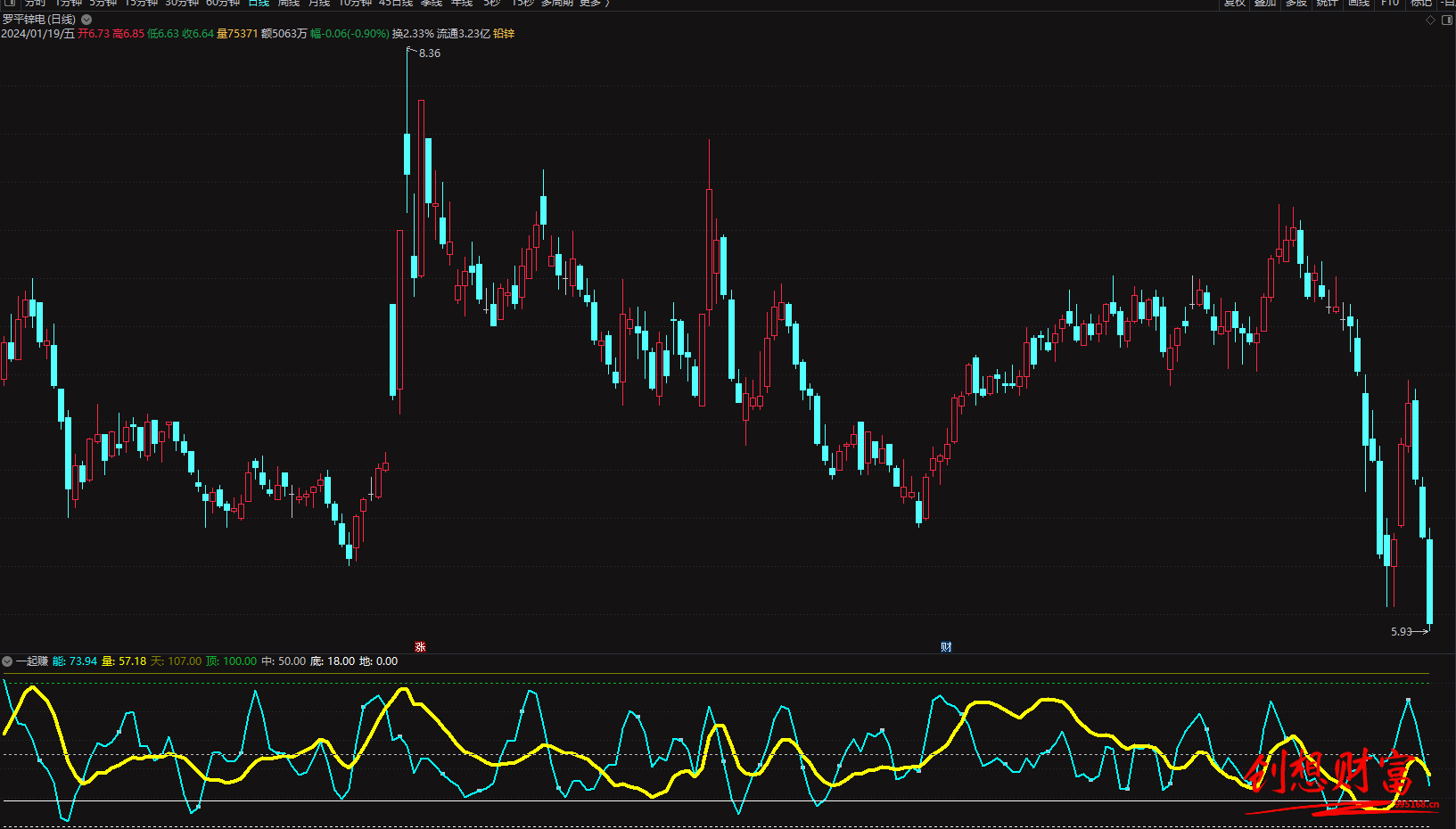The height and width of the screenshot is (829, 1456).
Task: Expand the 一起赚 indicator settings arrow
Action: pos(7,661)
